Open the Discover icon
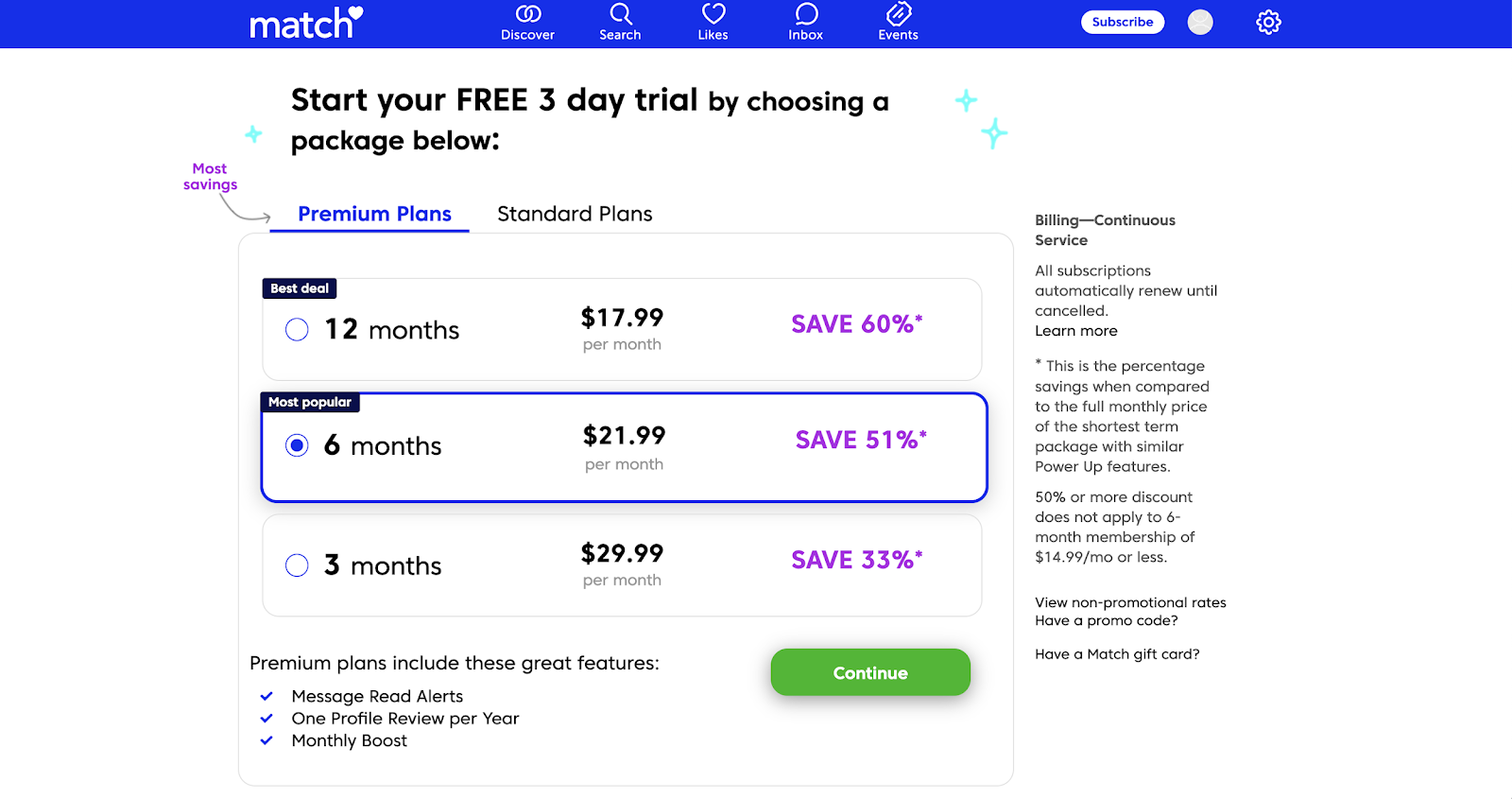 527,14
